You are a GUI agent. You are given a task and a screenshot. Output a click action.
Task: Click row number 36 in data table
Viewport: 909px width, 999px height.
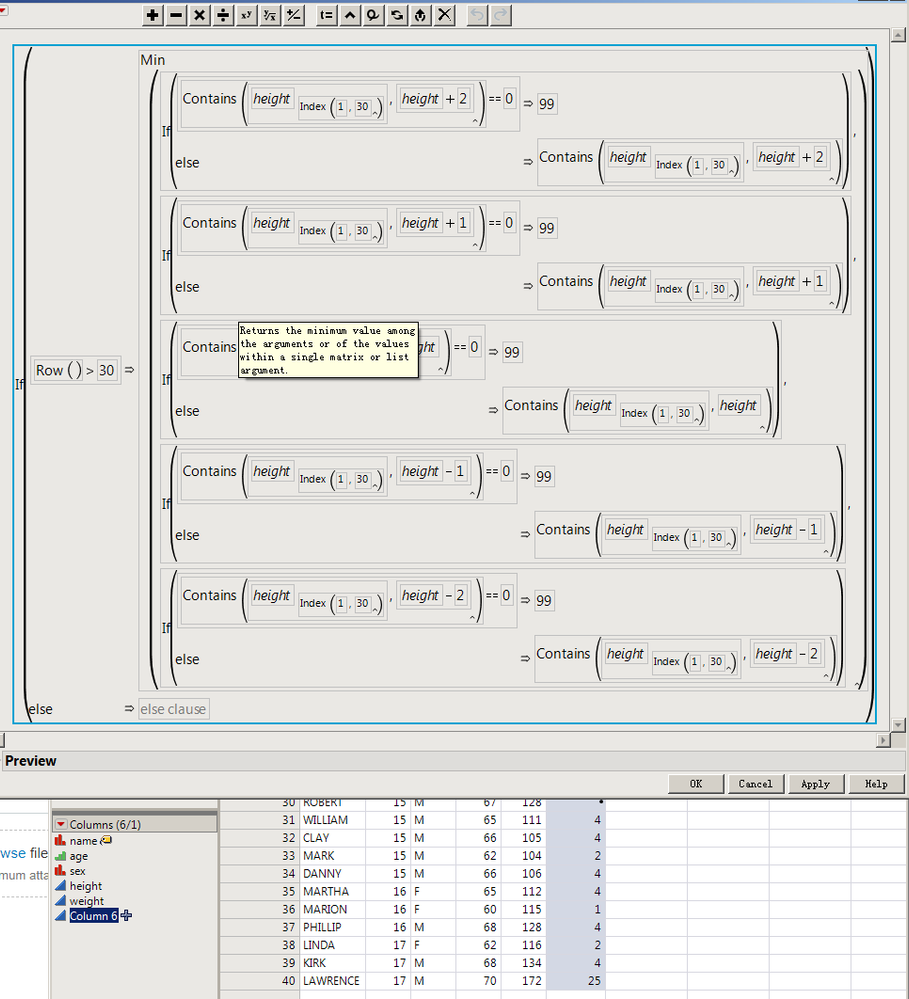click(289, 909)
